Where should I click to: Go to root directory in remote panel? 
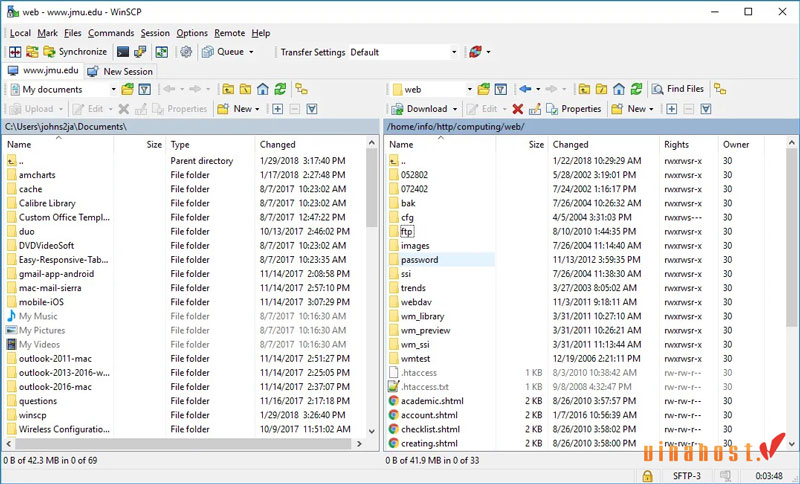602,90
